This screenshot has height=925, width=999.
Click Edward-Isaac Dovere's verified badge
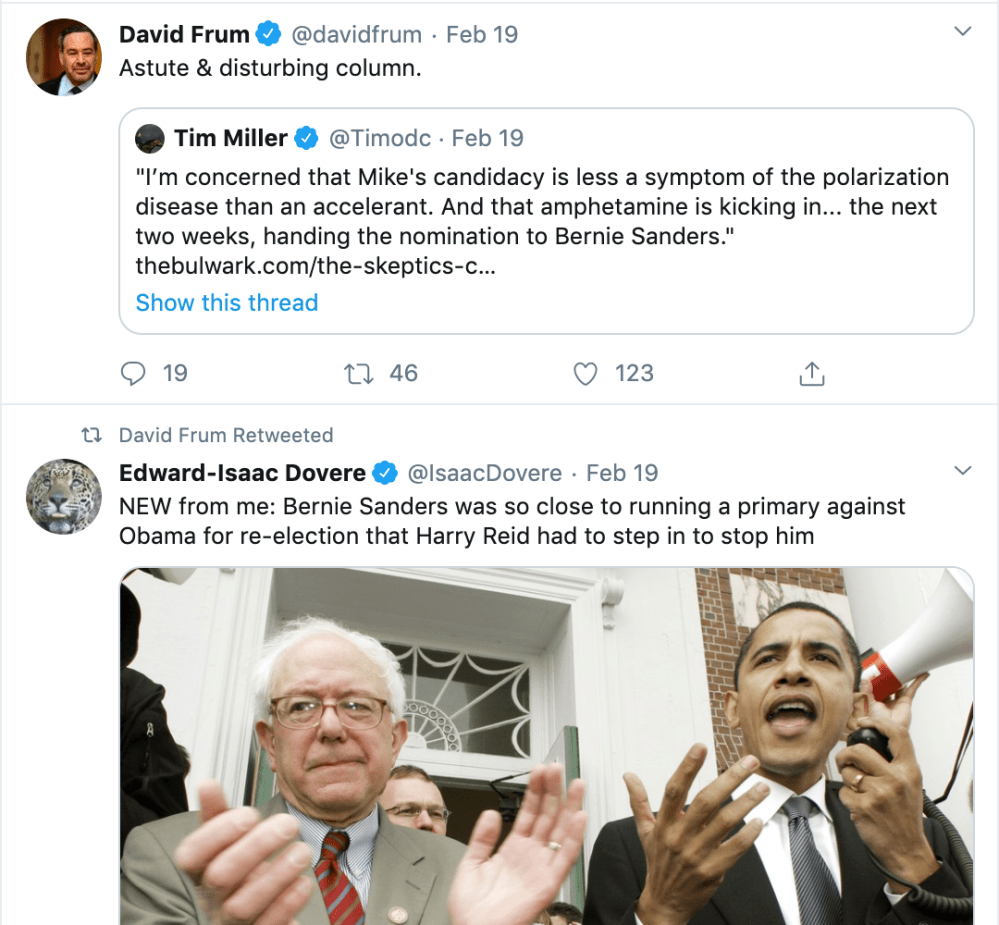tap(385, 472)
